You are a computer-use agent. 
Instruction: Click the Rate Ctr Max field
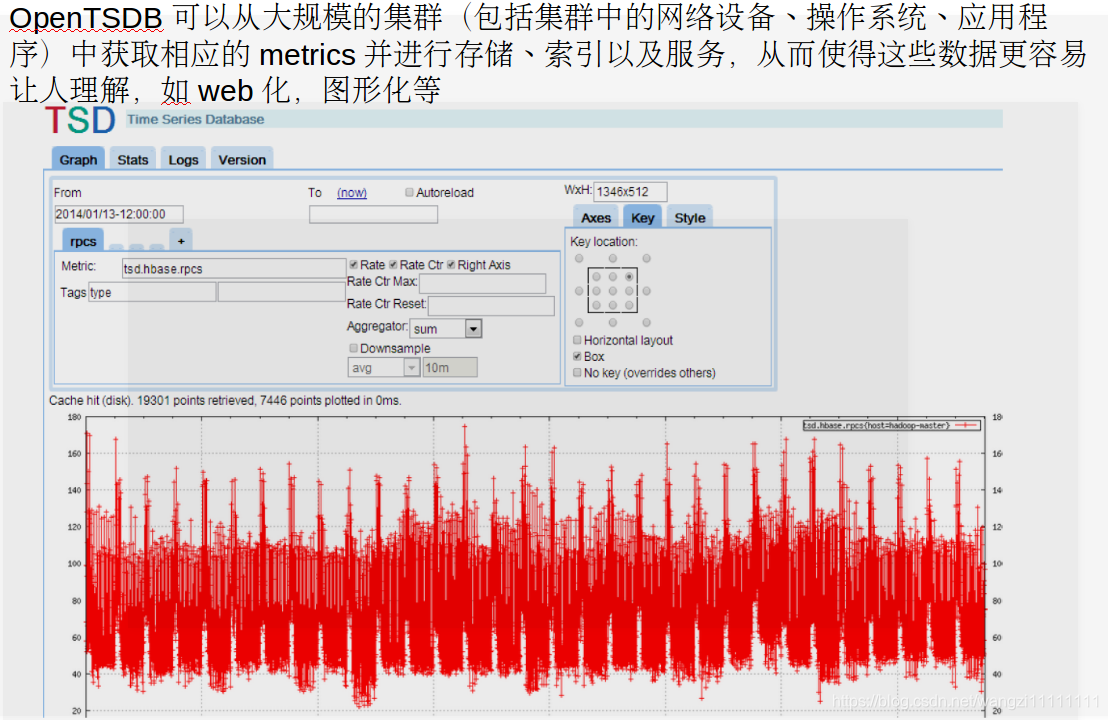pyautogui.click(x=483, y=284)
